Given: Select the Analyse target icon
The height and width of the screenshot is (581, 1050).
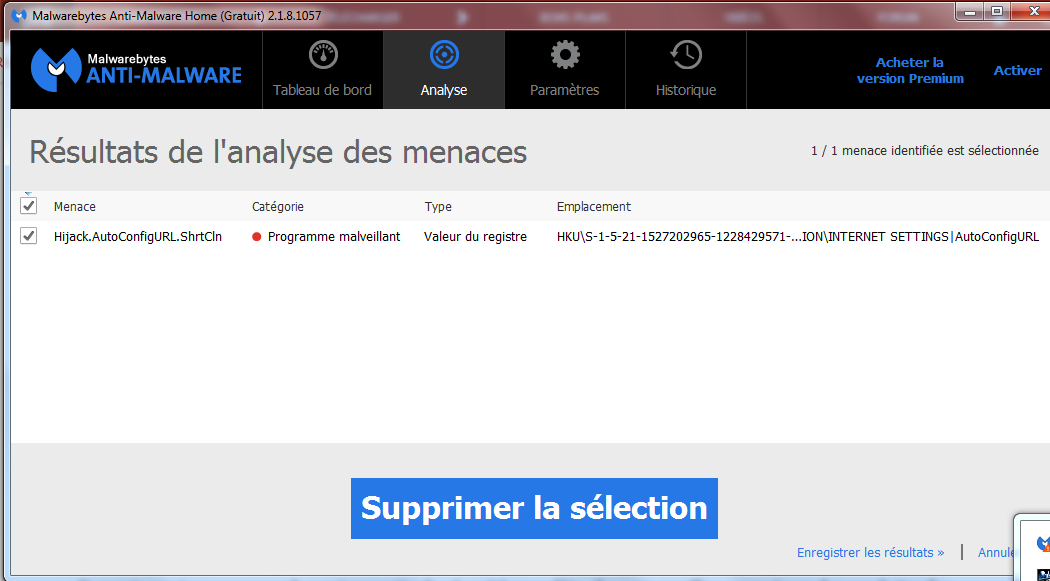Looking at the screenshot, I should 444,55.
